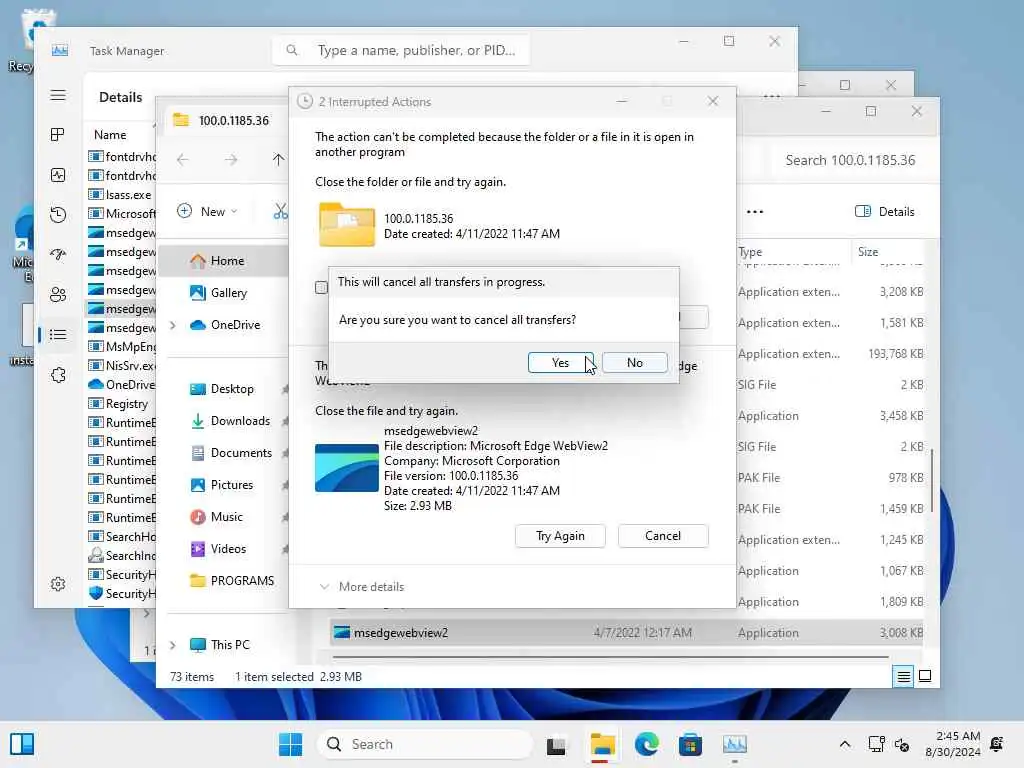Open the clock showing 2:45 AM
The image size is (1024, 768).
[x=953, y=744]
